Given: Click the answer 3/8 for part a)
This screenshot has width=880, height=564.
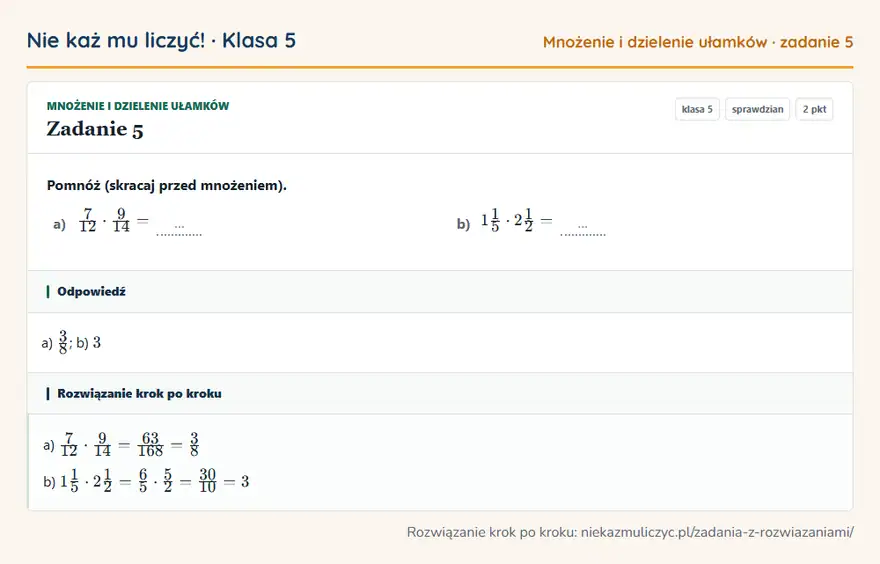Looking at the screenshot, I should tap(63, 342).
